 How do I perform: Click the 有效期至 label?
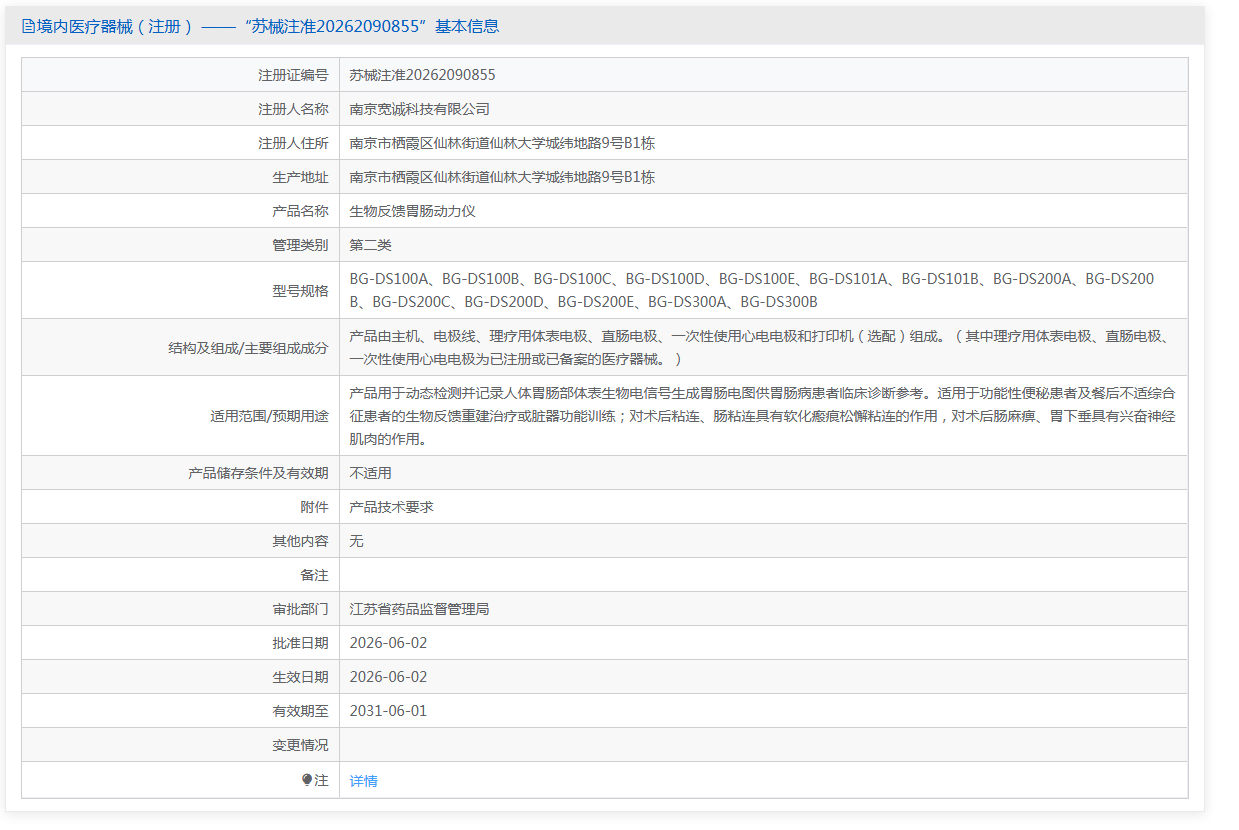pyautogui.click(x=300, y=711)
